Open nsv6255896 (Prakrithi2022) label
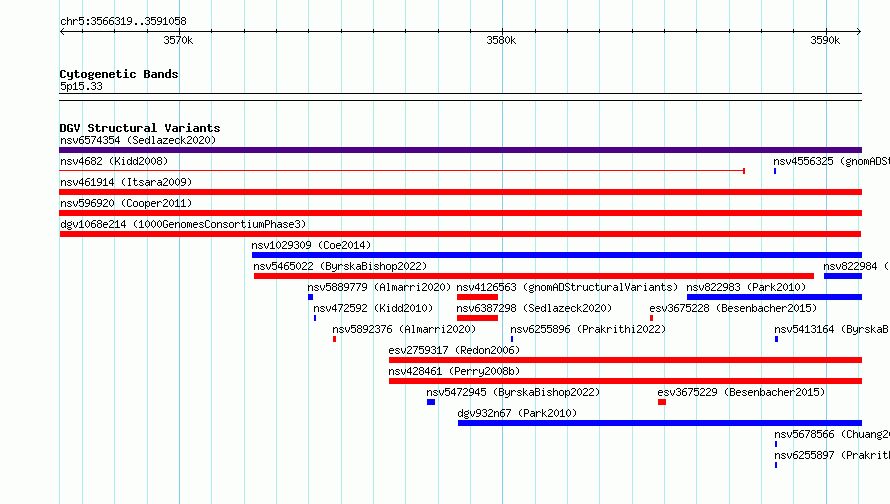Screen dimensions: 890x504 pos(588,329)
